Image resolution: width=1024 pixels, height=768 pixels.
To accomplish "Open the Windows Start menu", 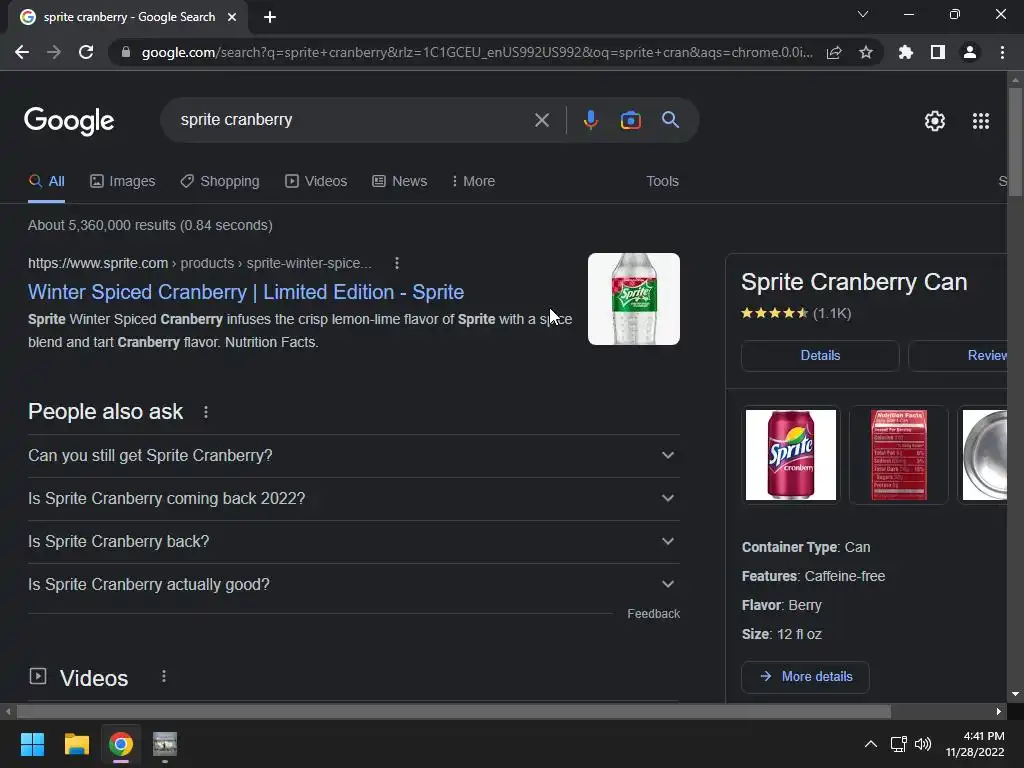I will 32,744.
